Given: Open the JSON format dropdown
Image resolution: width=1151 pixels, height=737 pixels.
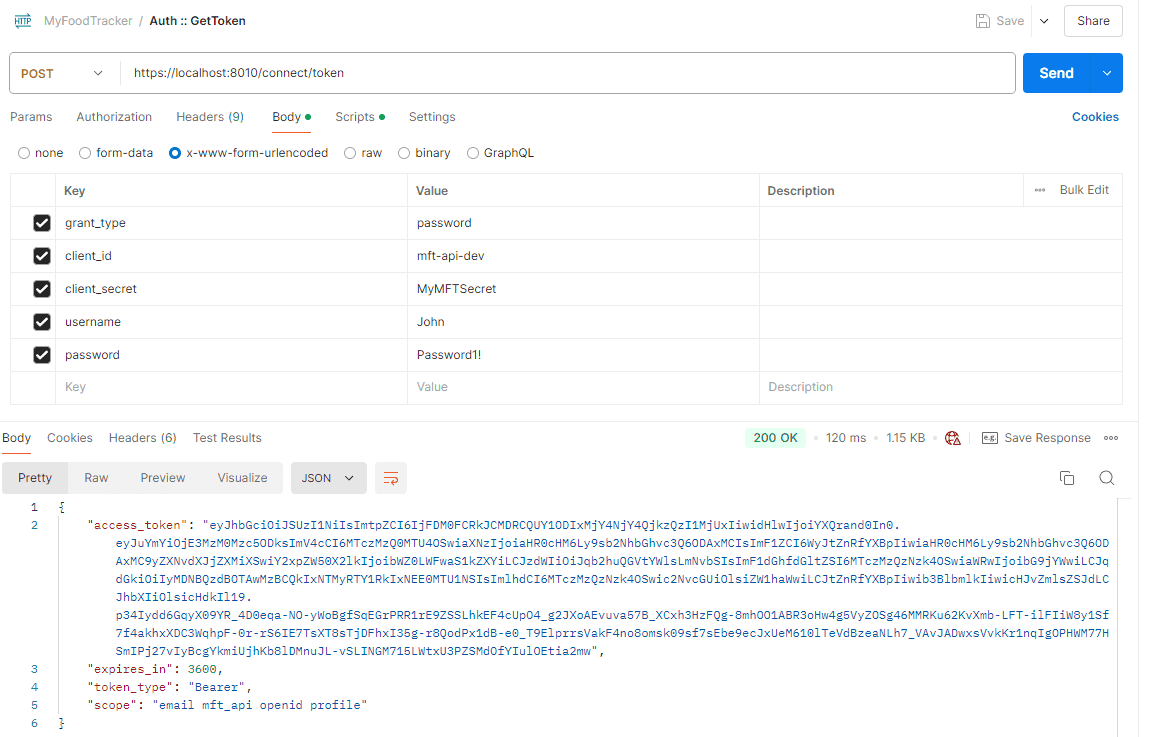Looking at the screenshot, I should pyautogui.click(x=328, y=478).
